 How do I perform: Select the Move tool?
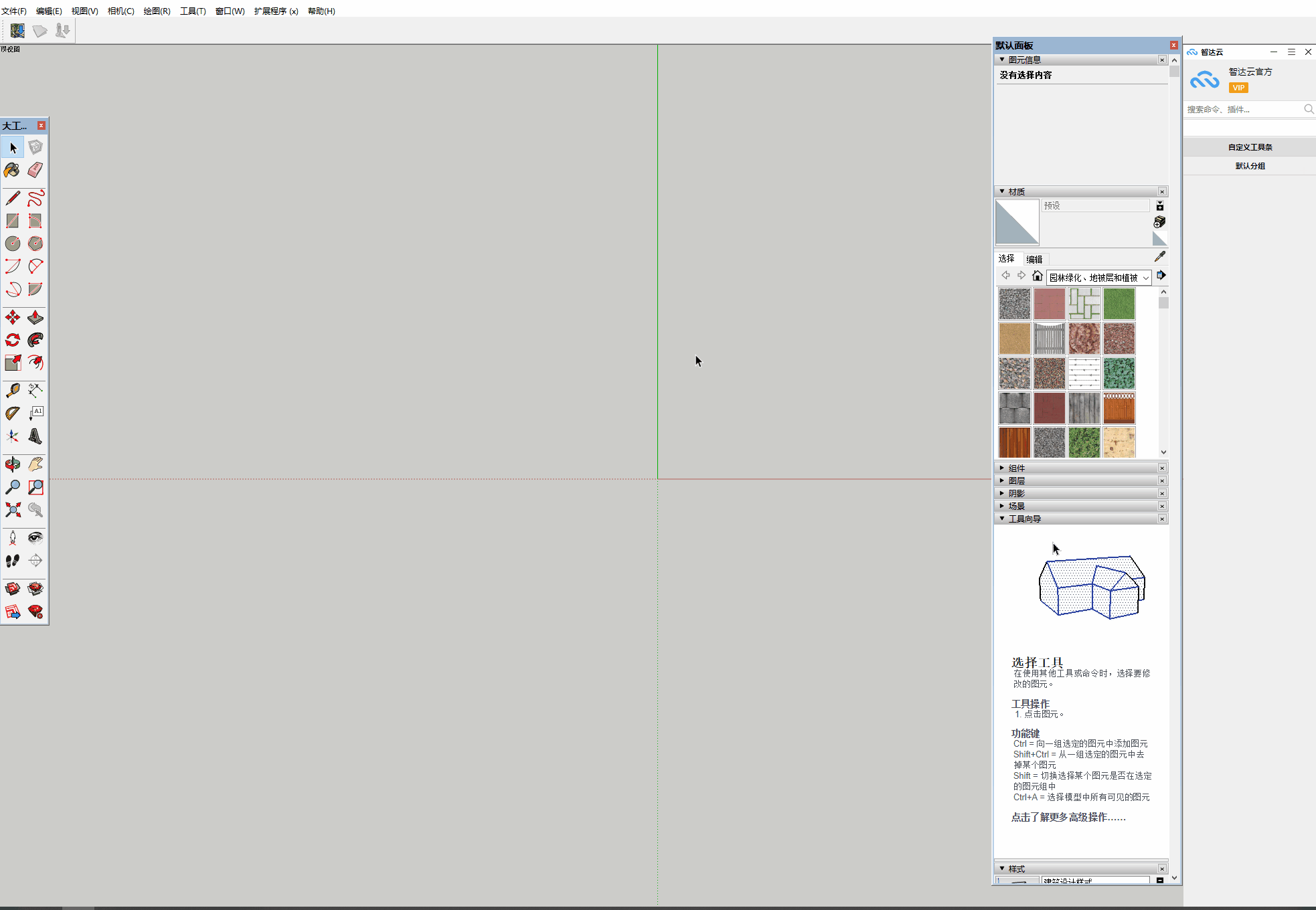pyautogui.click(x=12, y=317)
